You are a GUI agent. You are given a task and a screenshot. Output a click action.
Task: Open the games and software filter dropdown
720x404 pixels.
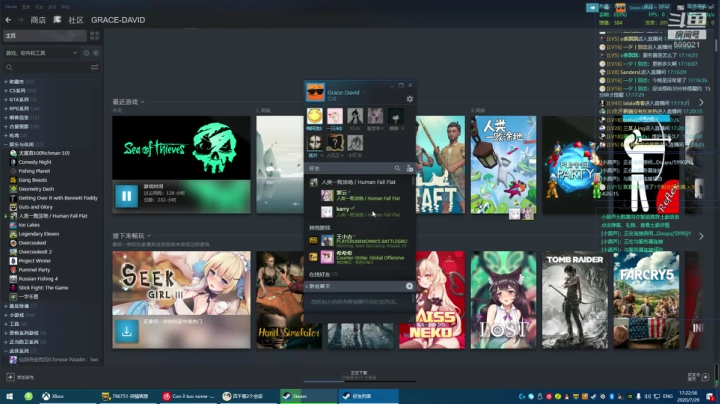tap(41, 53)
